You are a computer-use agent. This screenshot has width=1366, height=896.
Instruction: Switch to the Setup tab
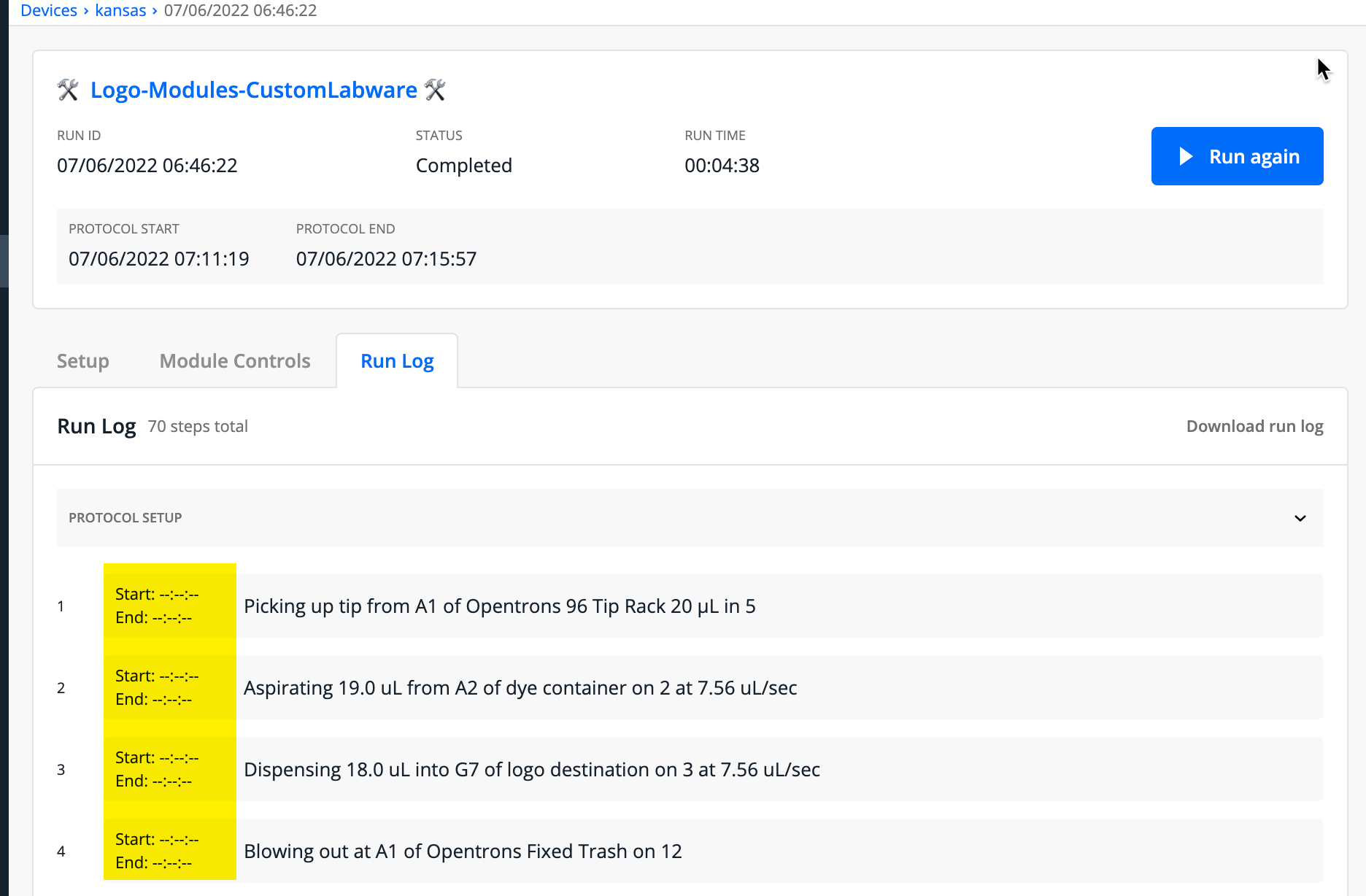(x=82, y=360)
